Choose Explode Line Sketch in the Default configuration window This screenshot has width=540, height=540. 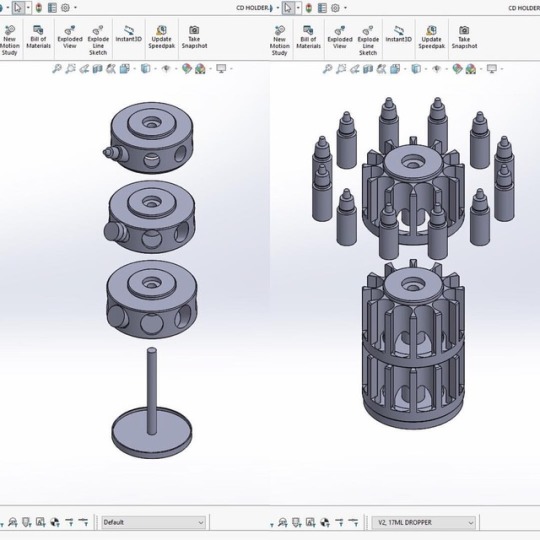coord(98,40)
